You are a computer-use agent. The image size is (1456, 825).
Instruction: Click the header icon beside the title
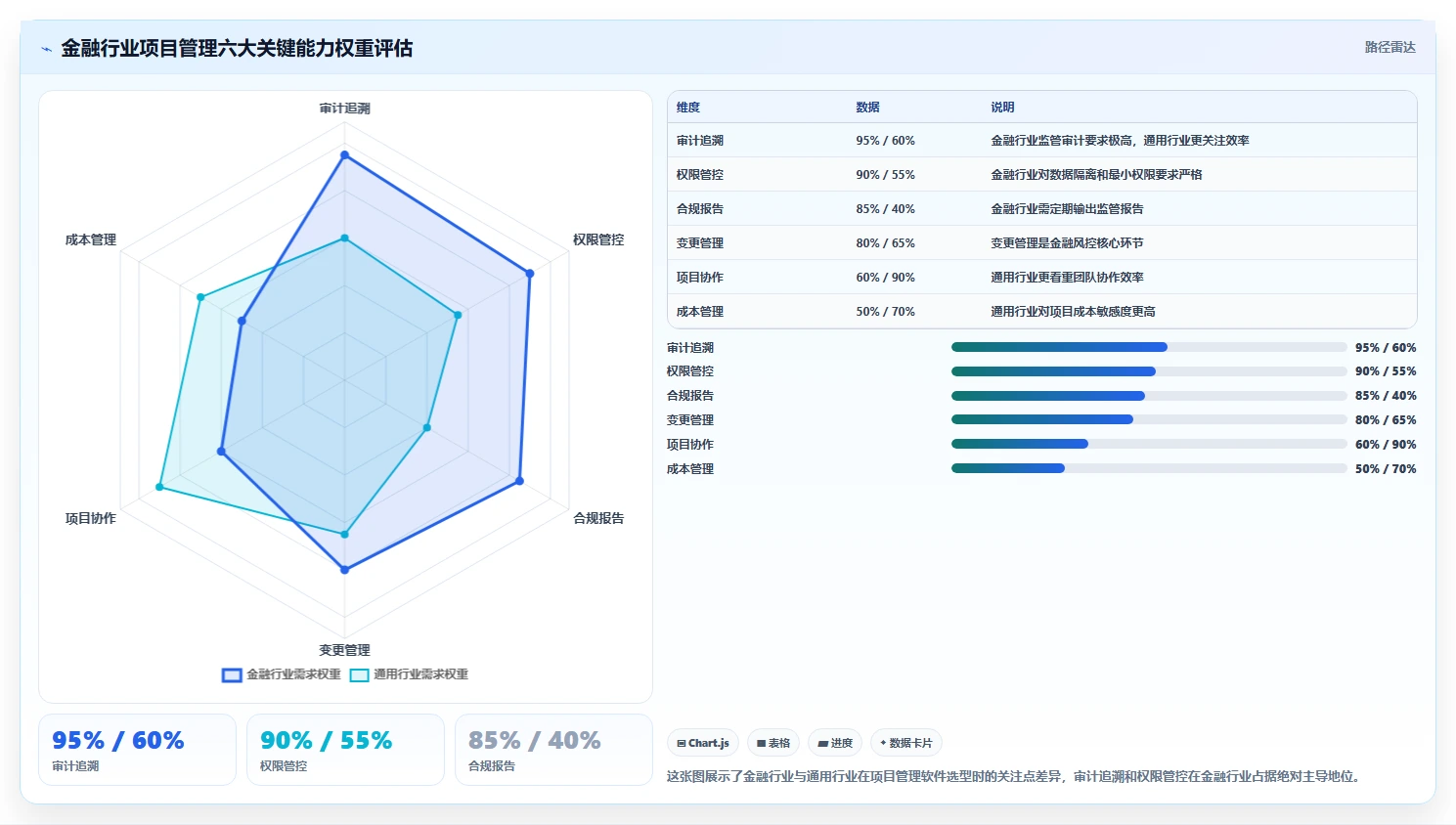[x=46, y=49]
